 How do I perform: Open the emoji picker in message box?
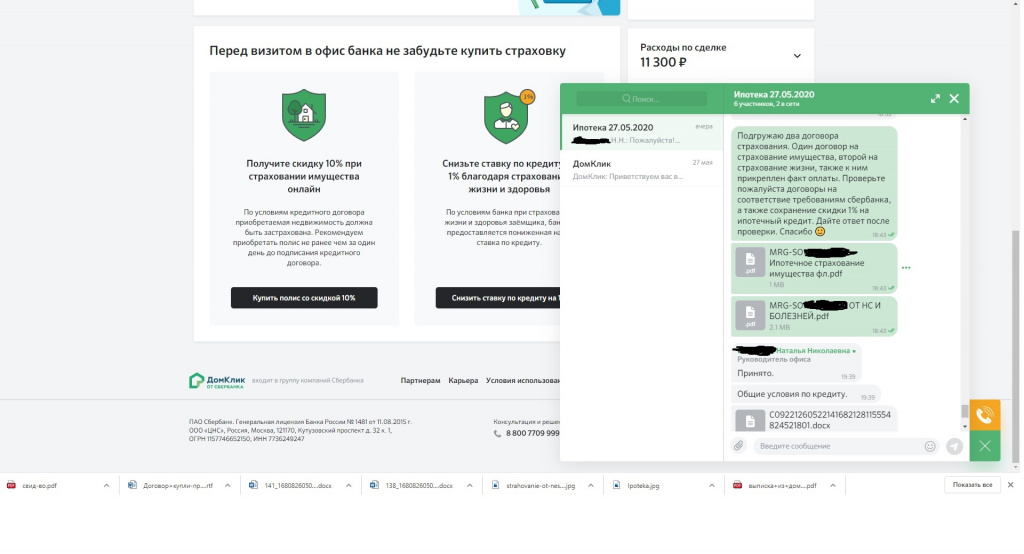(930, 446)
